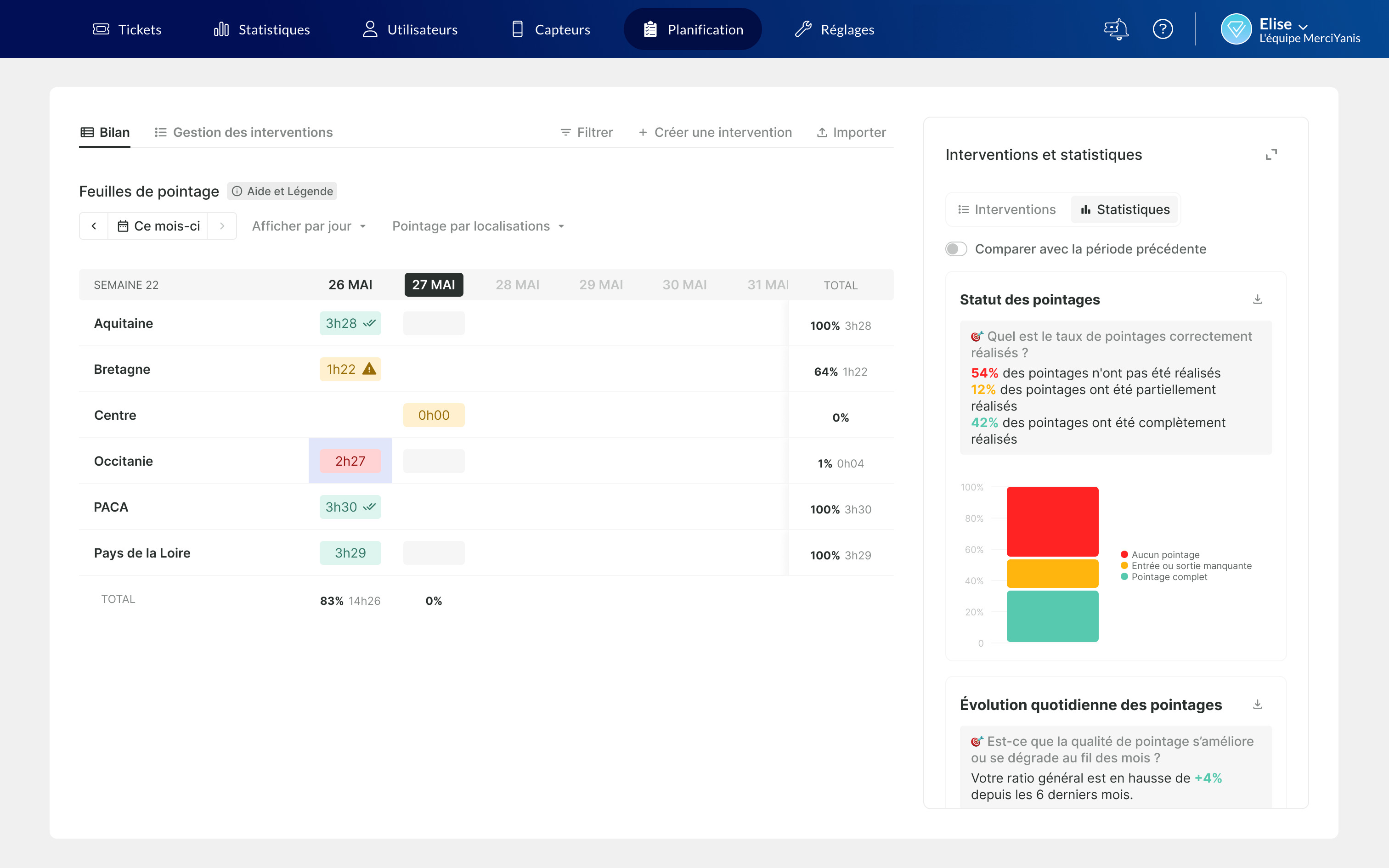Viewport: 1389px width, 868px height.
Task: Click the notifications bell icon
Action: click(1116, 28)
